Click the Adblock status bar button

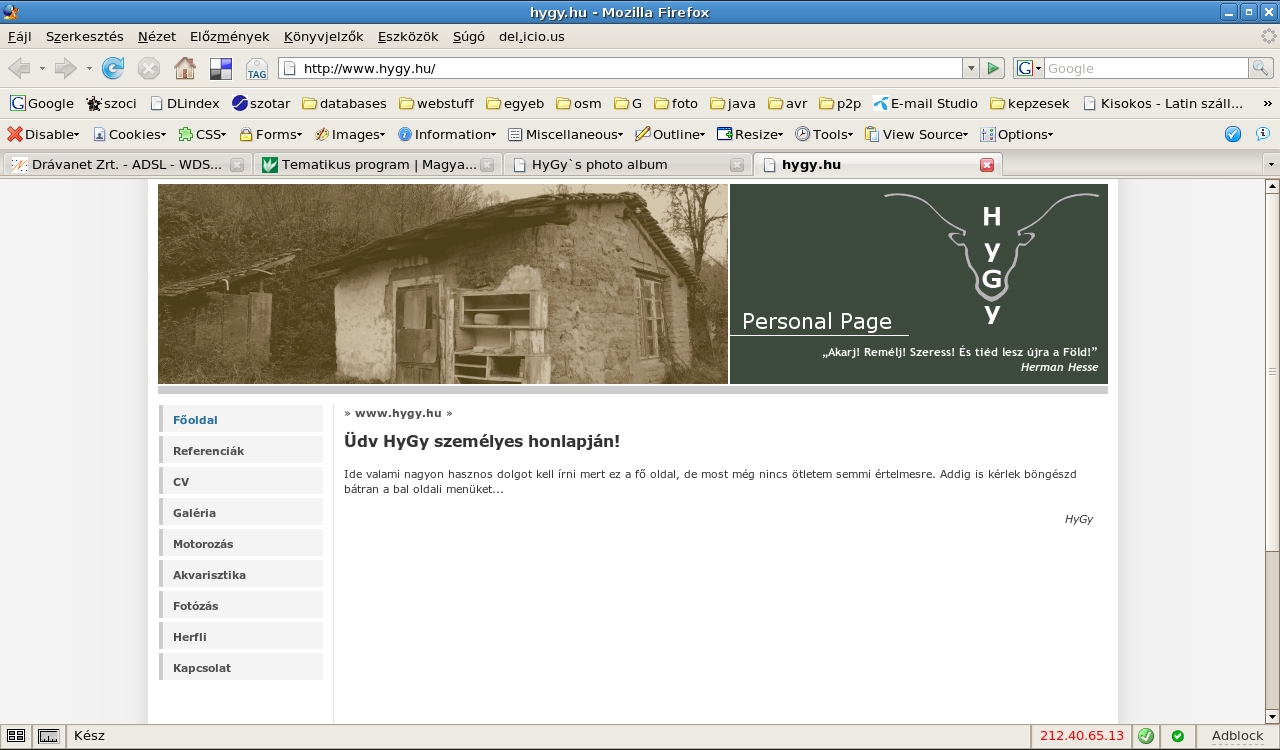1237,736
